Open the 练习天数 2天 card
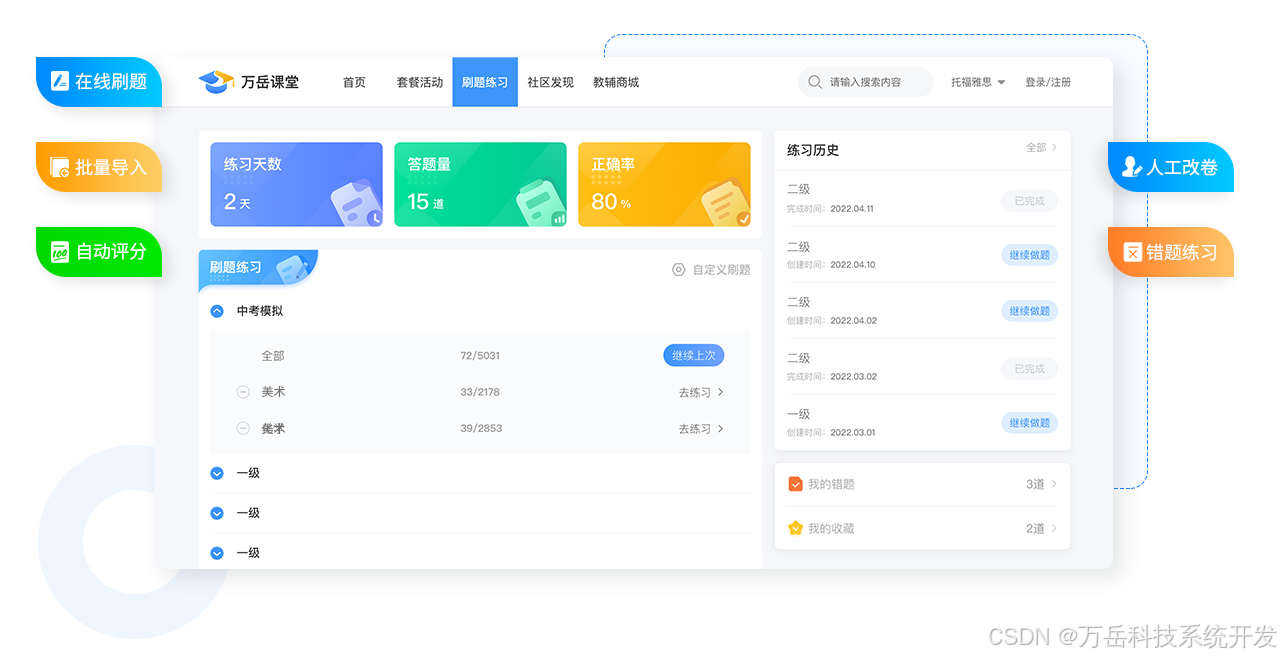The height and width of the screenshot is (658, 1281). (296, 184)
